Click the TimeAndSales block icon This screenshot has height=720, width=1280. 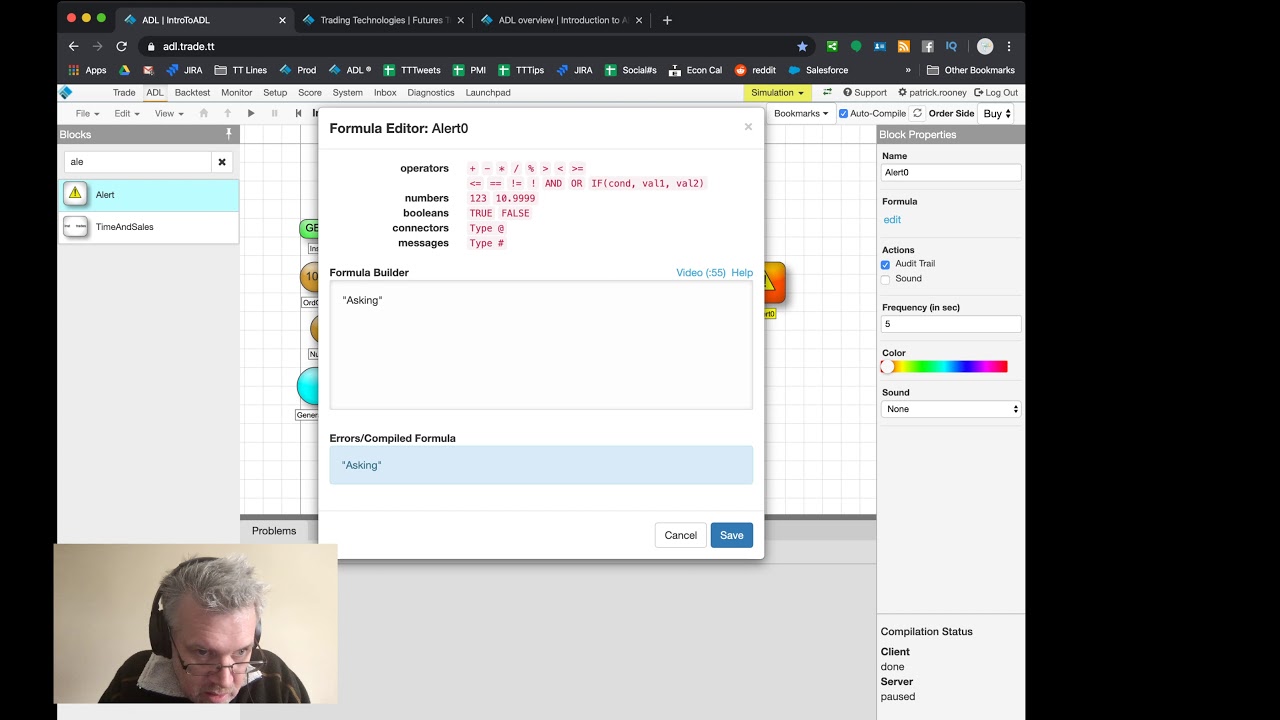tap(75, 227)
